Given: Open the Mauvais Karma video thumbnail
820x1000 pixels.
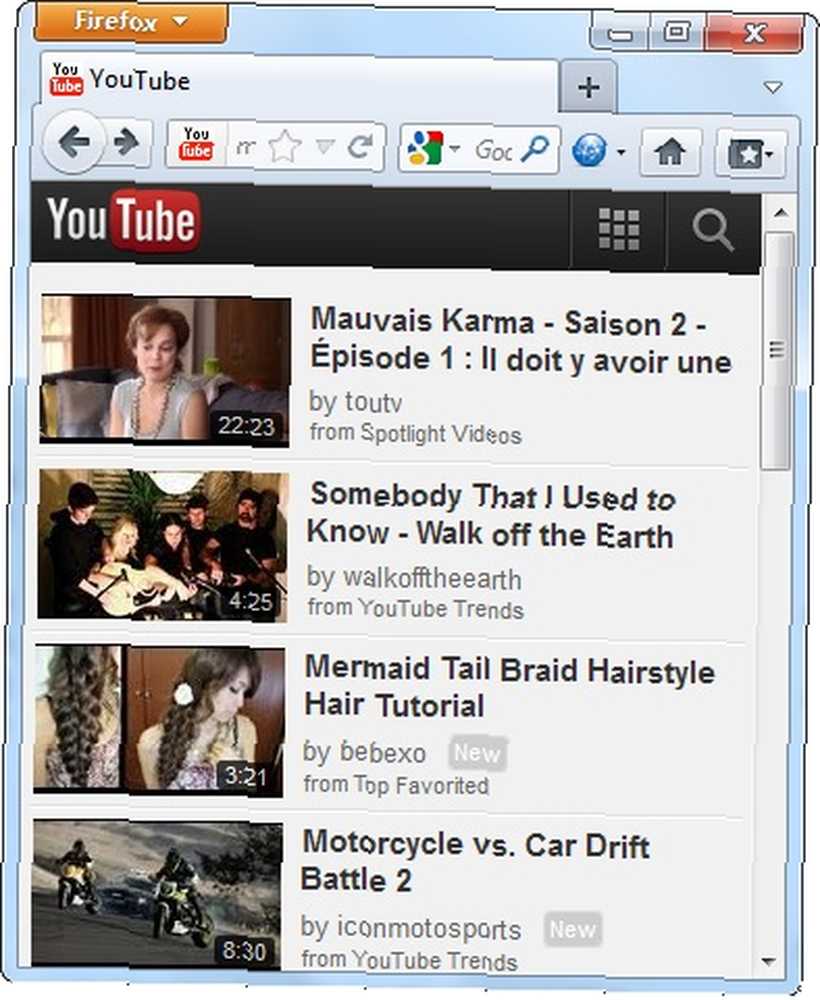Looking at the screenshot, I should 165,370.
